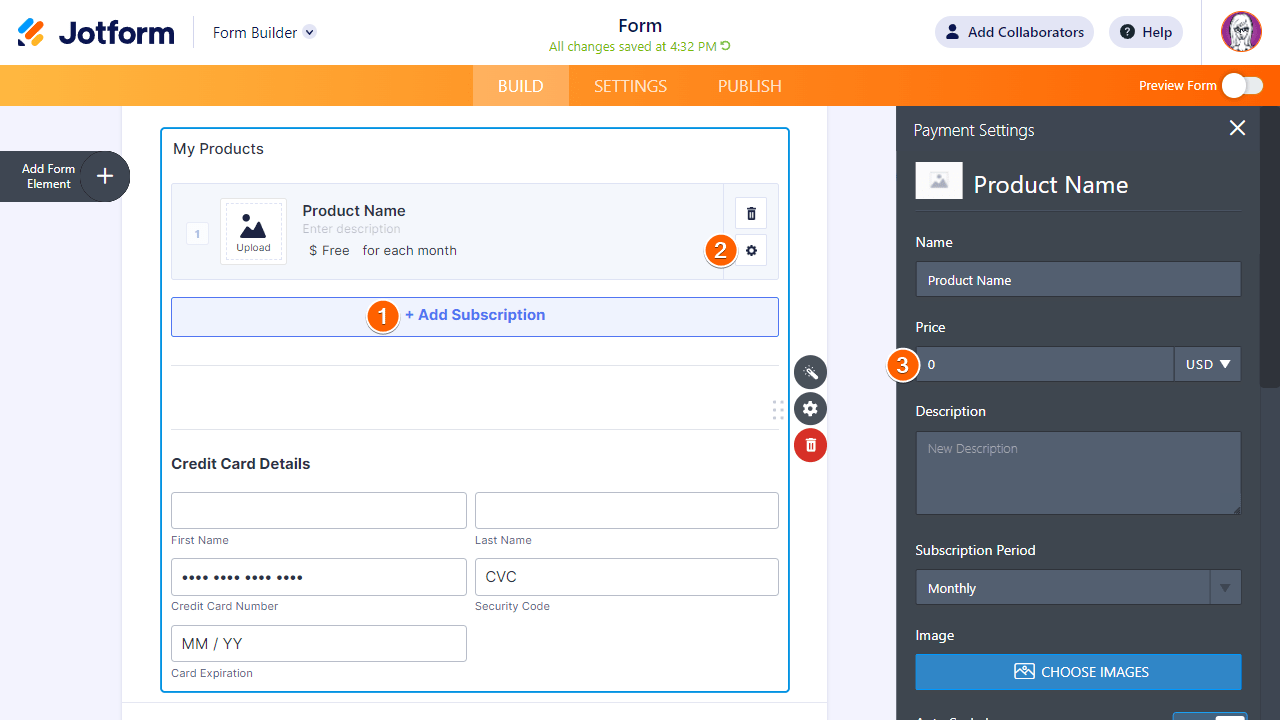Click the + Add Subscription button
This screenshot has height=720, width=1280.
point(475,316)
